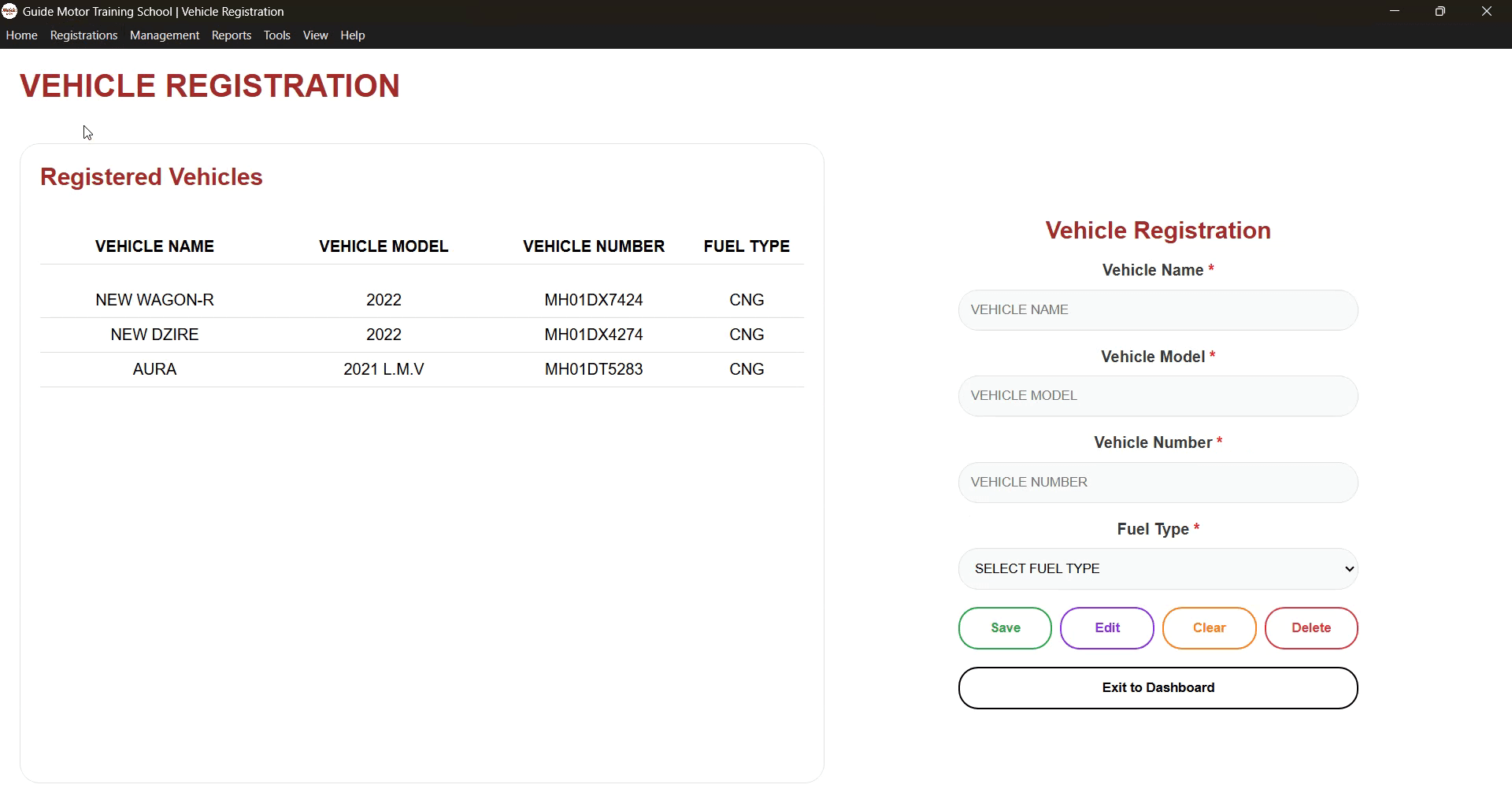
Task: Open the Tools menu
Action: (x=276, y=35)
